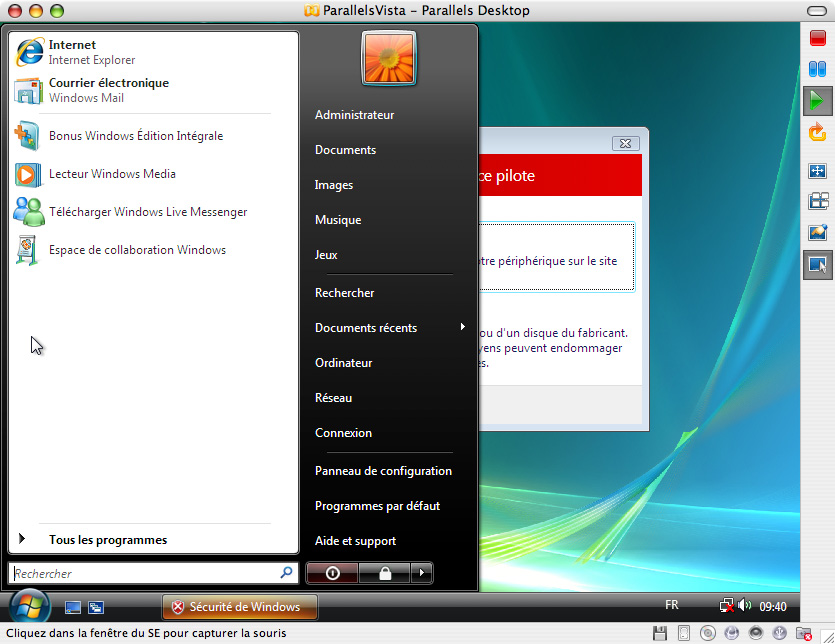Screen dimensions: 835x644
Task: Click the floppy disk status icon
Action: point(660,633)
